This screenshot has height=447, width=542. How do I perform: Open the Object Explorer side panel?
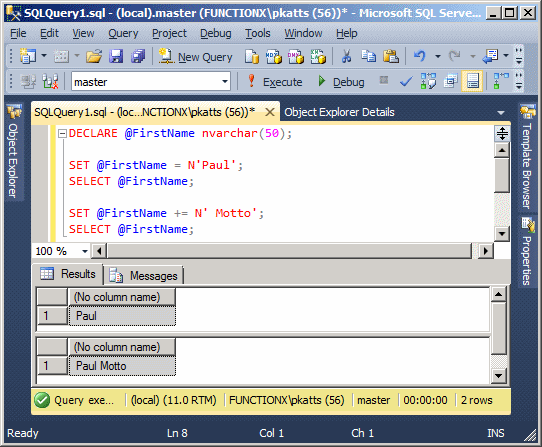[x=13, y=152]
